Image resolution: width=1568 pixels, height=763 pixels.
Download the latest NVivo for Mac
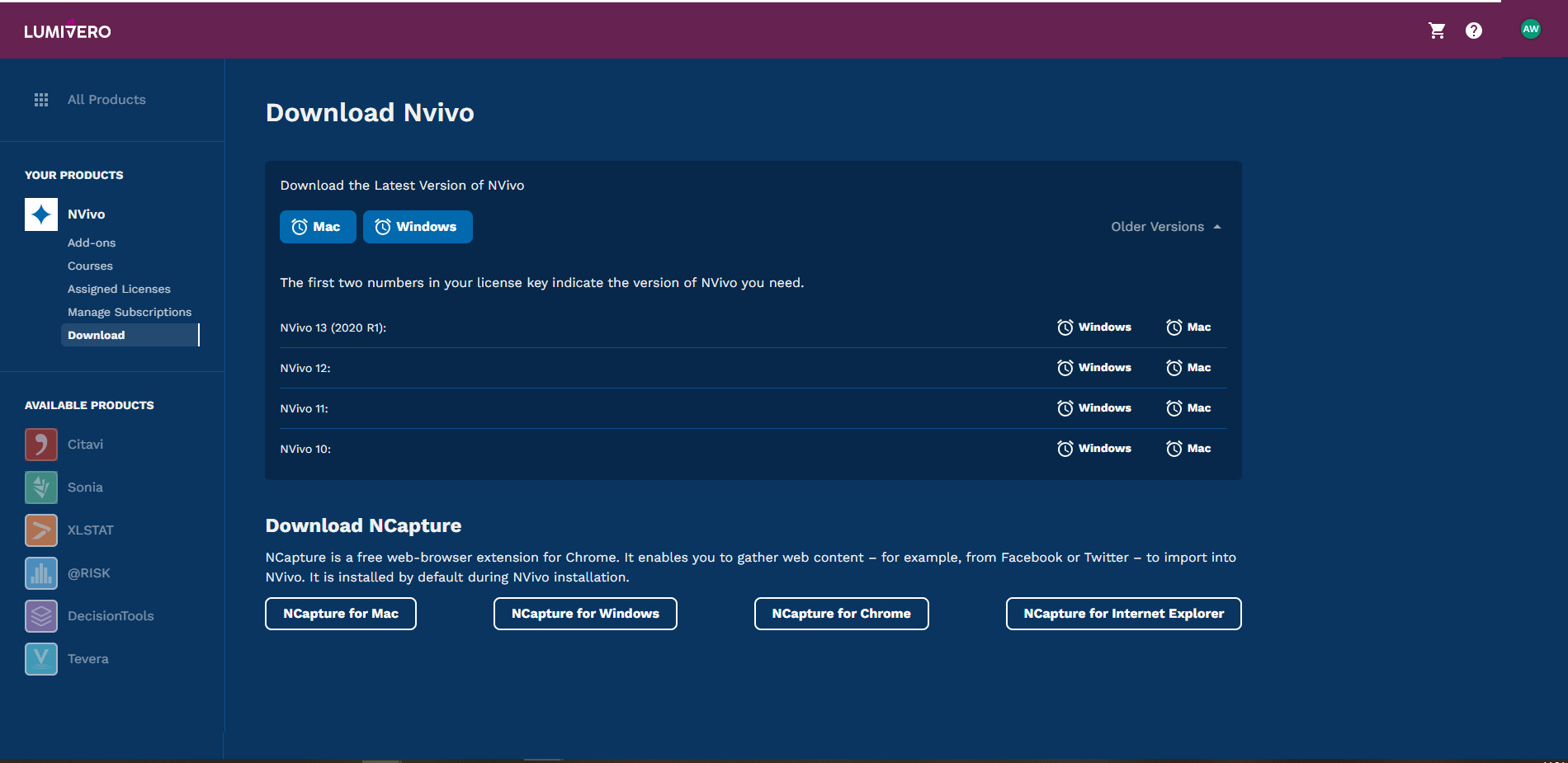pos(318,226)
